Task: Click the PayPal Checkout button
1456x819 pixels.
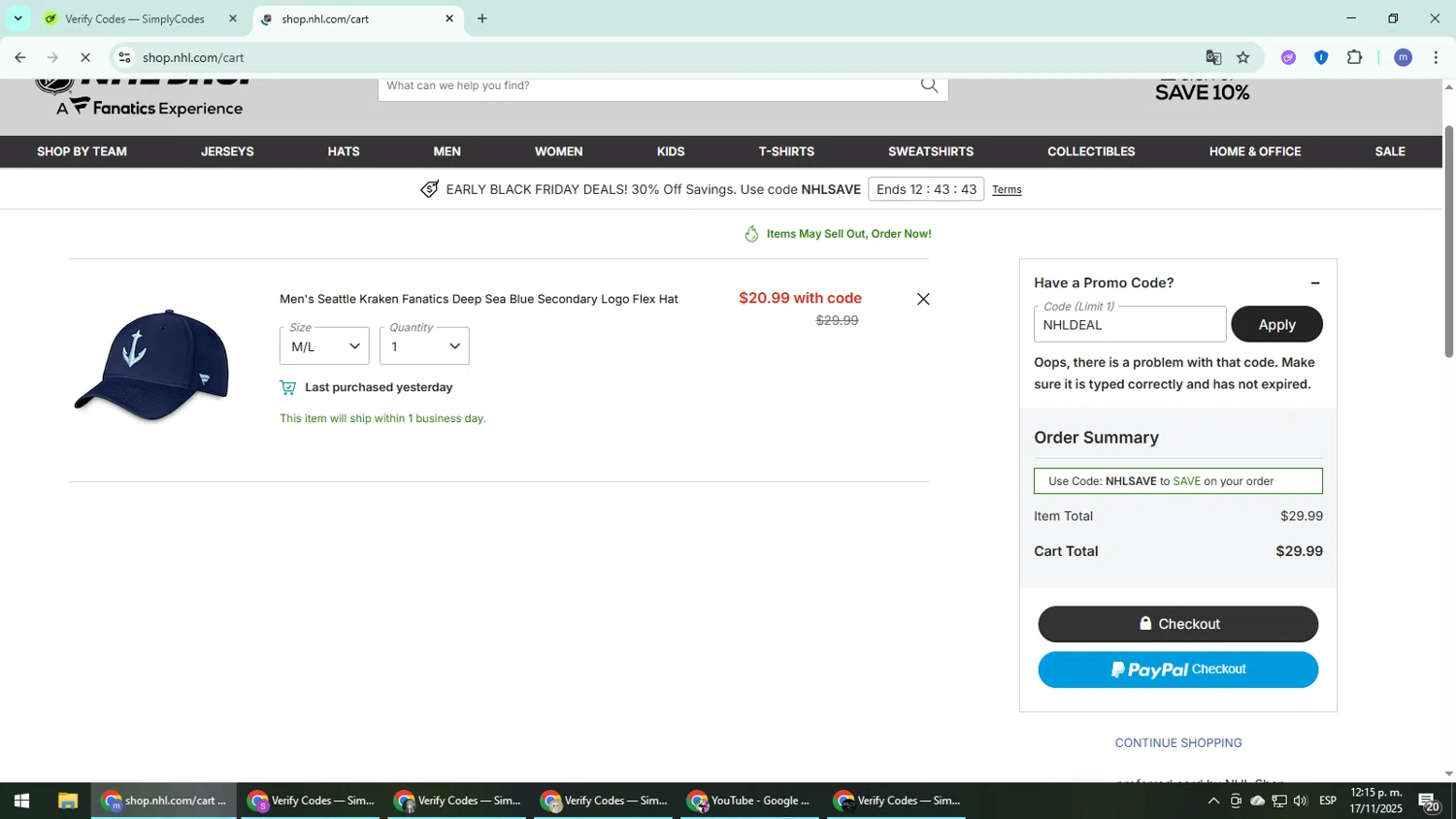Action: (1178, 670)
